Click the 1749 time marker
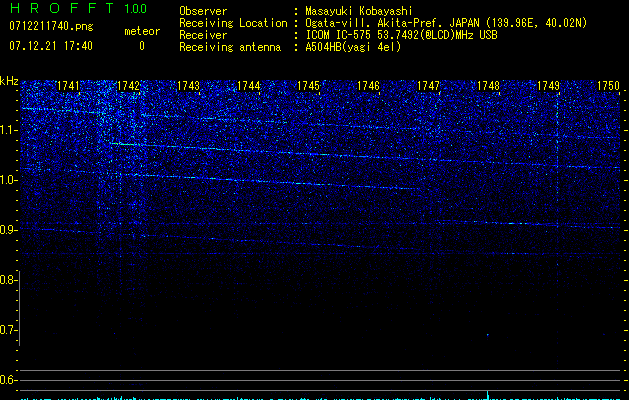 548,85
